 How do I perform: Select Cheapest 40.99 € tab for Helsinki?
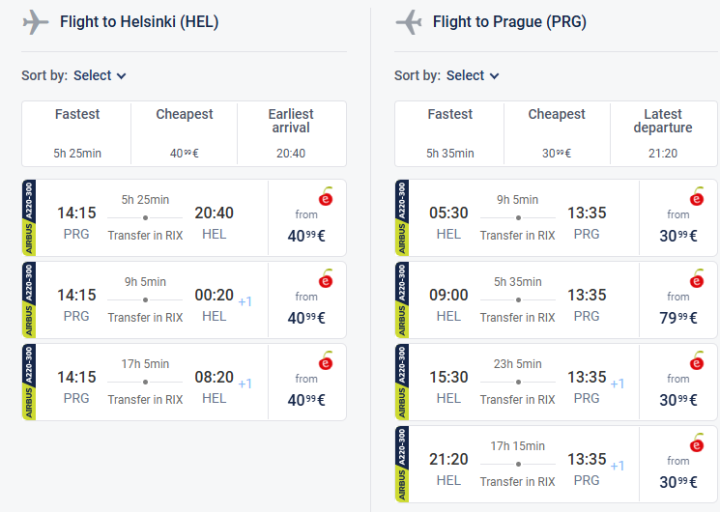coord(184,132)
